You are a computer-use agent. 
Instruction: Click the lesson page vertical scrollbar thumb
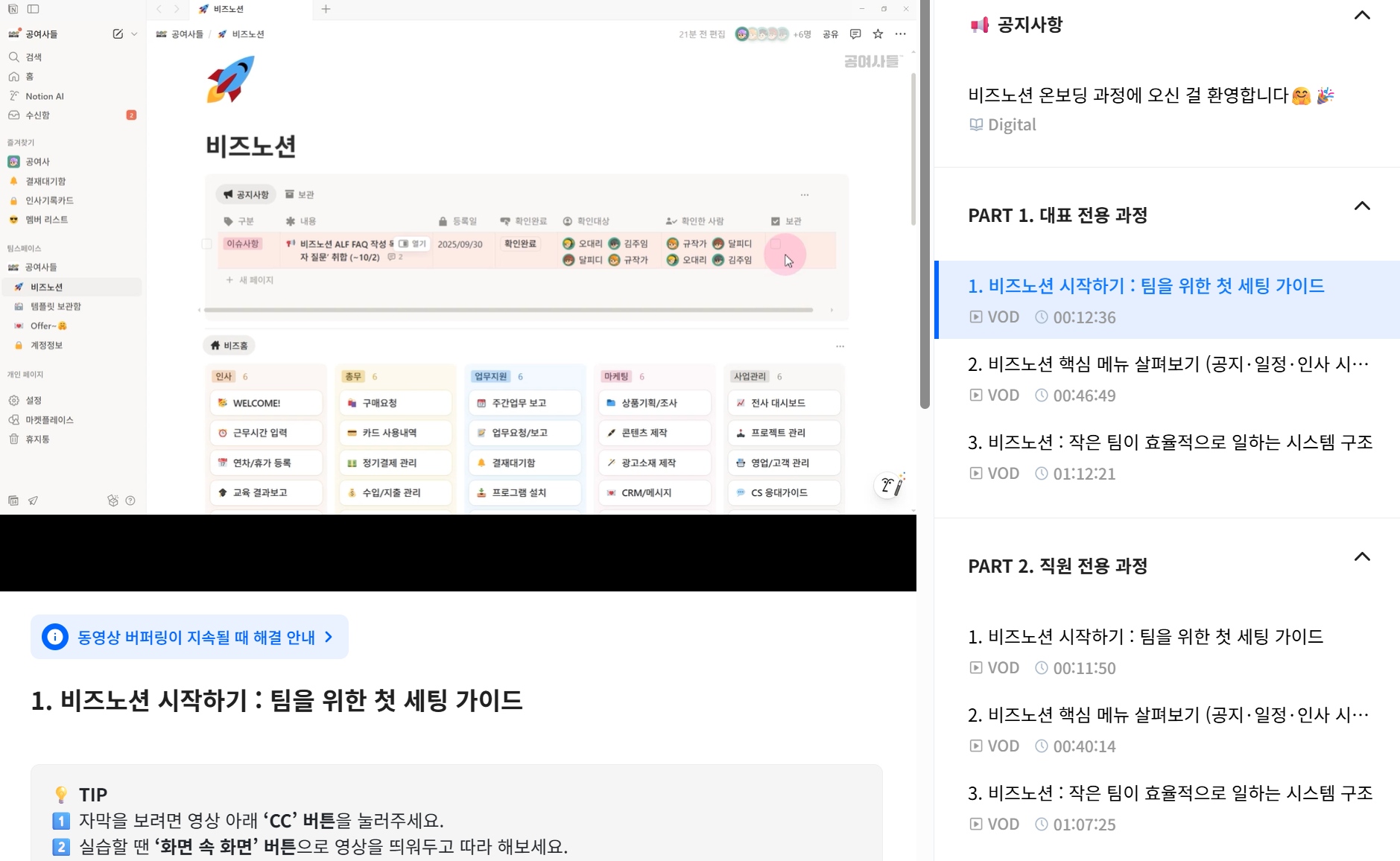[x=925, y=204]
